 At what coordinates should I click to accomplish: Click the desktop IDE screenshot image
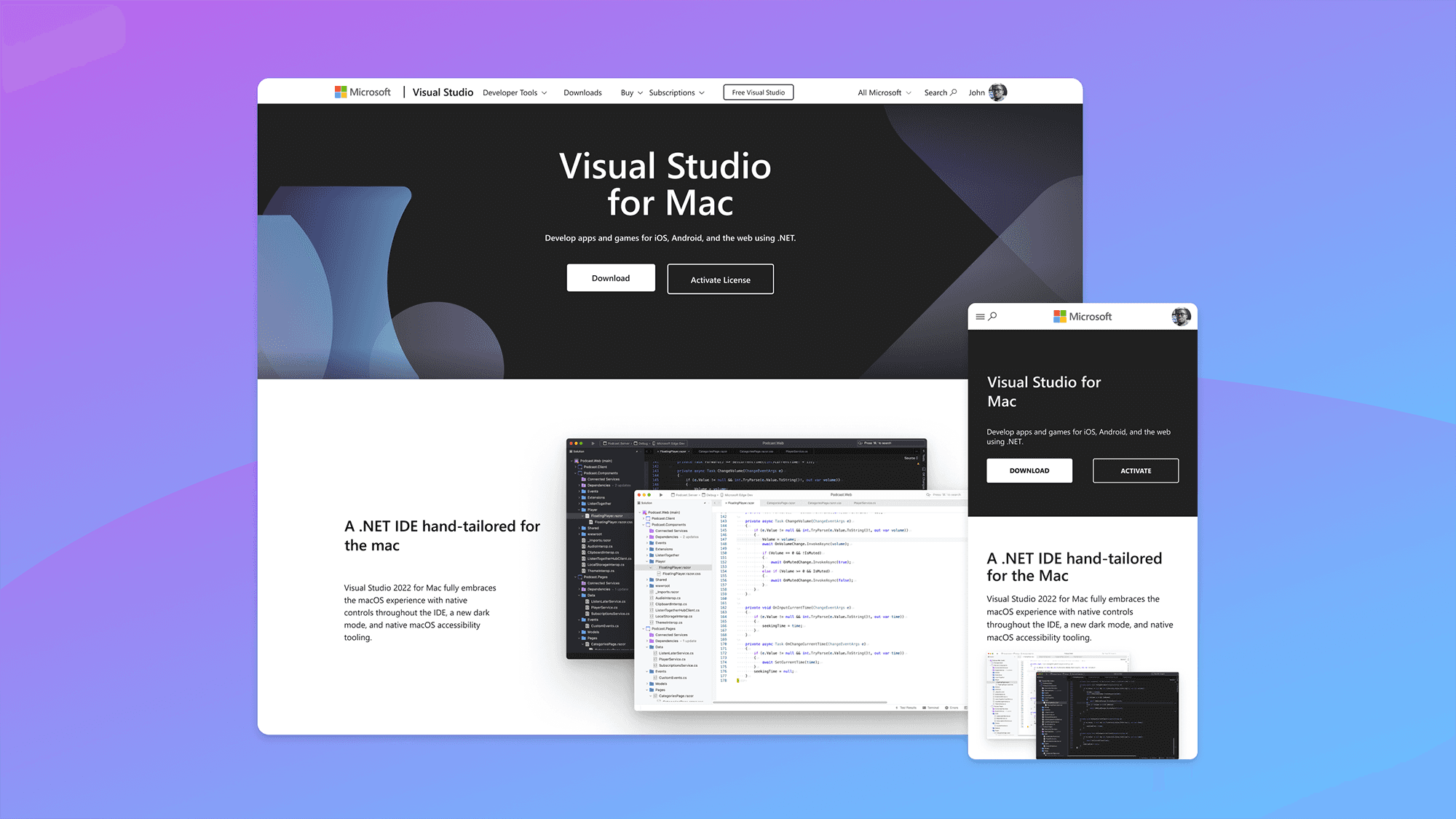pyautogui.click(x=764, y=575)
